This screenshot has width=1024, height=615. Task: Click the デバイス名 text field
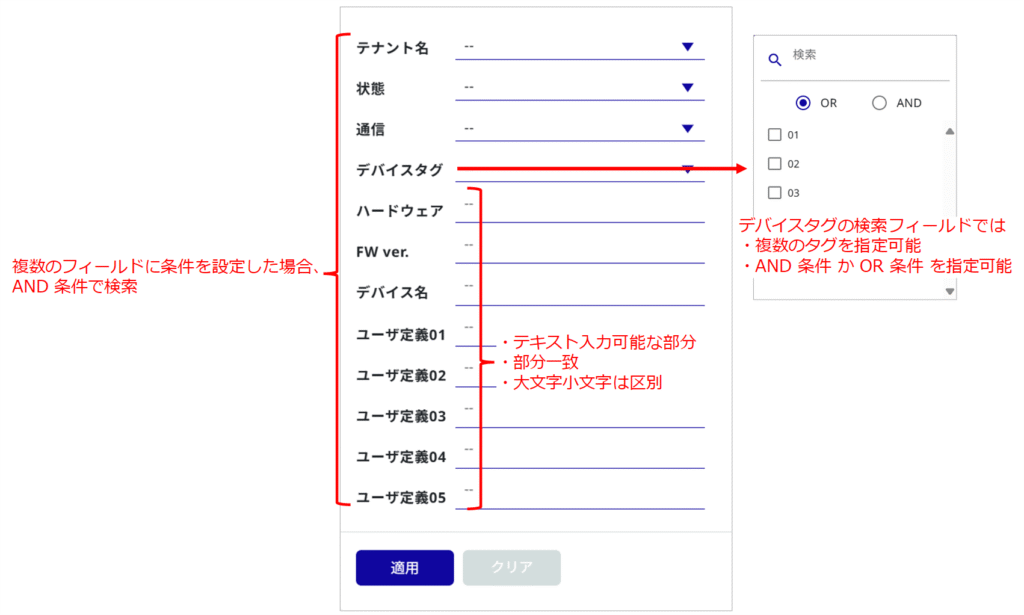[580, 292]
